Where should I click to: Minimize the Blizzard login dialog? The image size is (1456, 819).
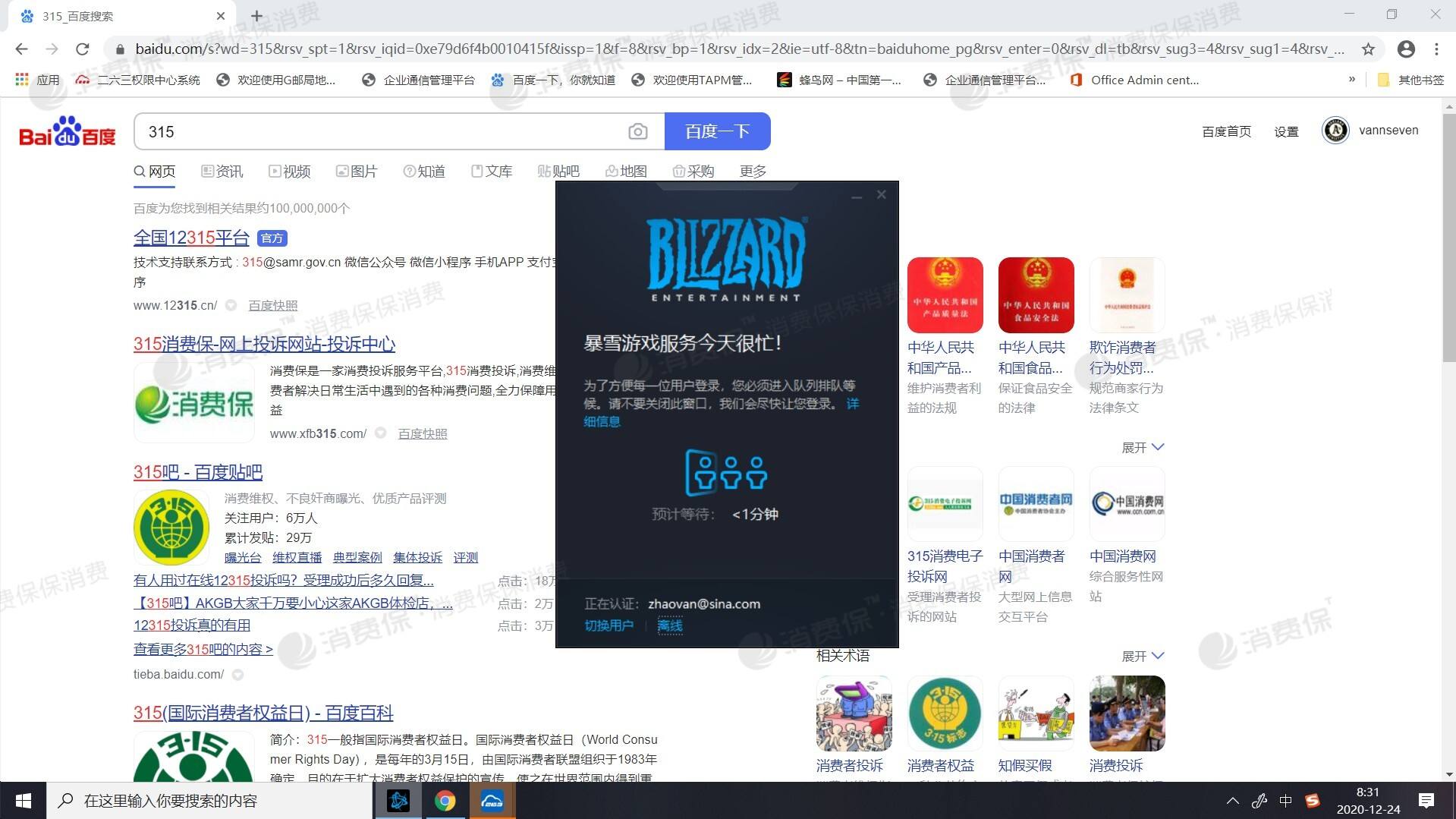(x=857, y=196)
